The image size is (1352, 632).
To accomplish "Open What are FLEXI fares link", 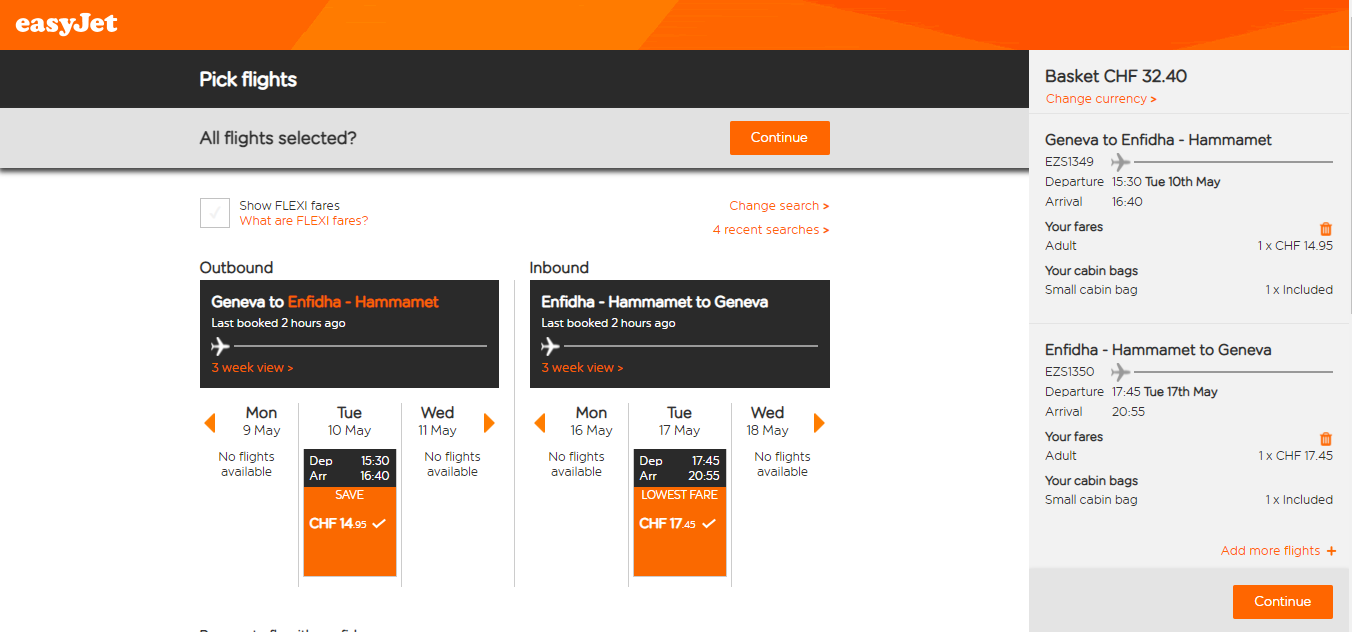I will tap(304, 221).
